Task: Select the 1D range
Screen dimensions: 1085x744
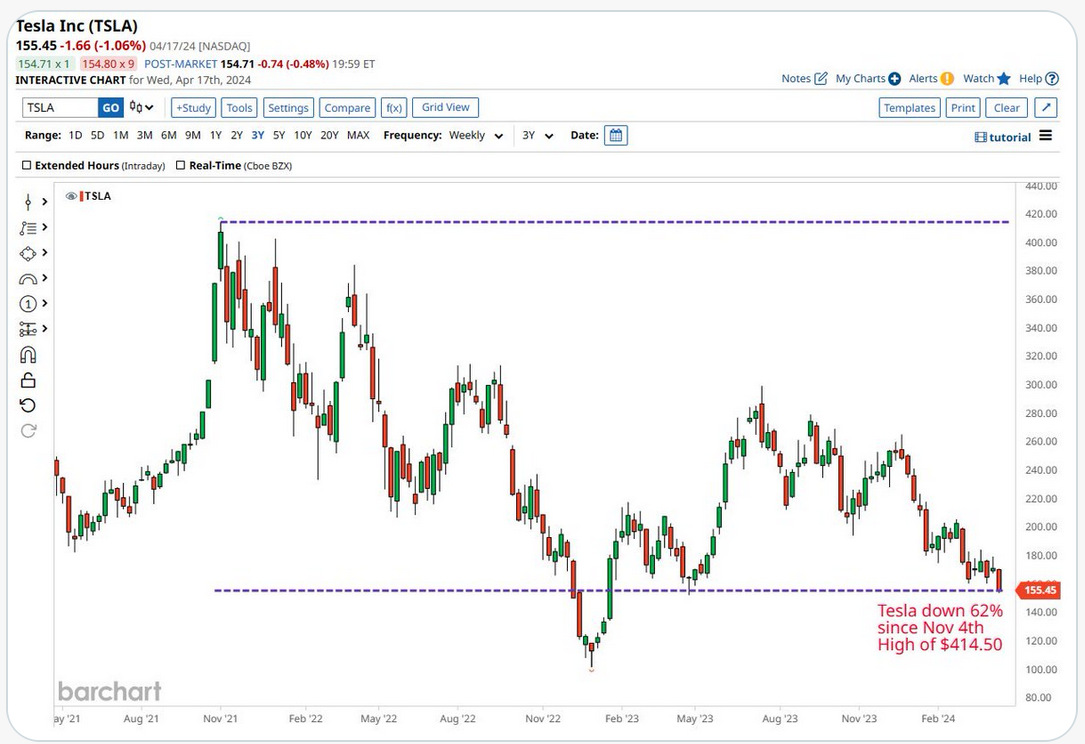Action: pyautogui.click(x=75, y=136)
